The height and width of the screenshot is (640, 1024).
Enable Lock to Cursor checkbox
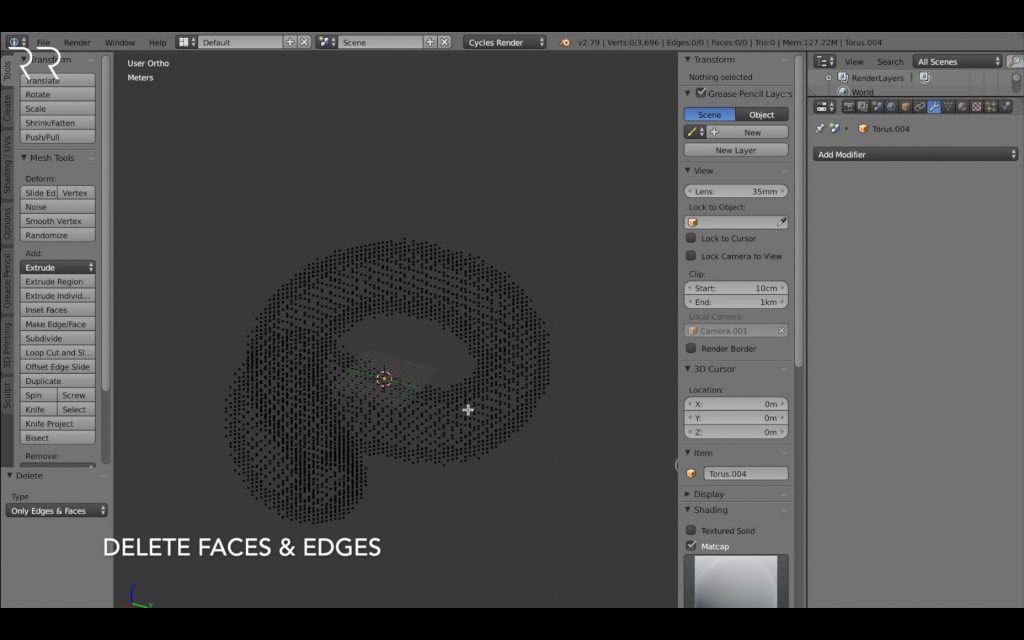tap(691, 238)
